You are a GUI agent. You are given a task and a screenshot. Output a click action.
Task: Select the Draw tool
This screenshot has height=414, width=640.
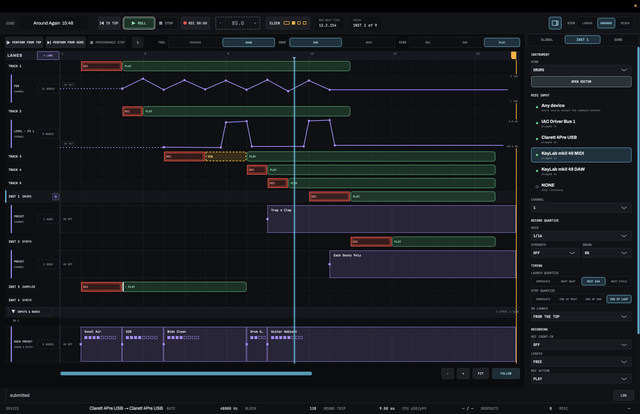249,42
